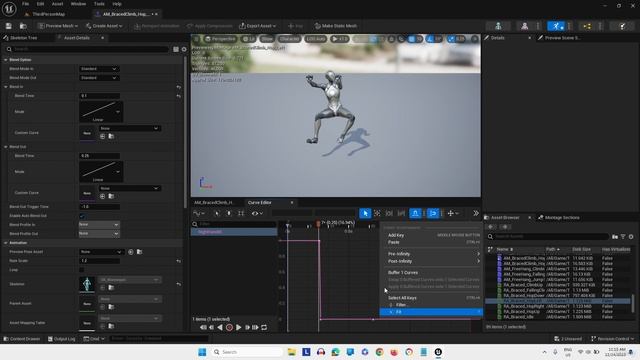Click the Windows Start button
The height and width of the screenshot is (360, 640).
(x=202, y=352)
